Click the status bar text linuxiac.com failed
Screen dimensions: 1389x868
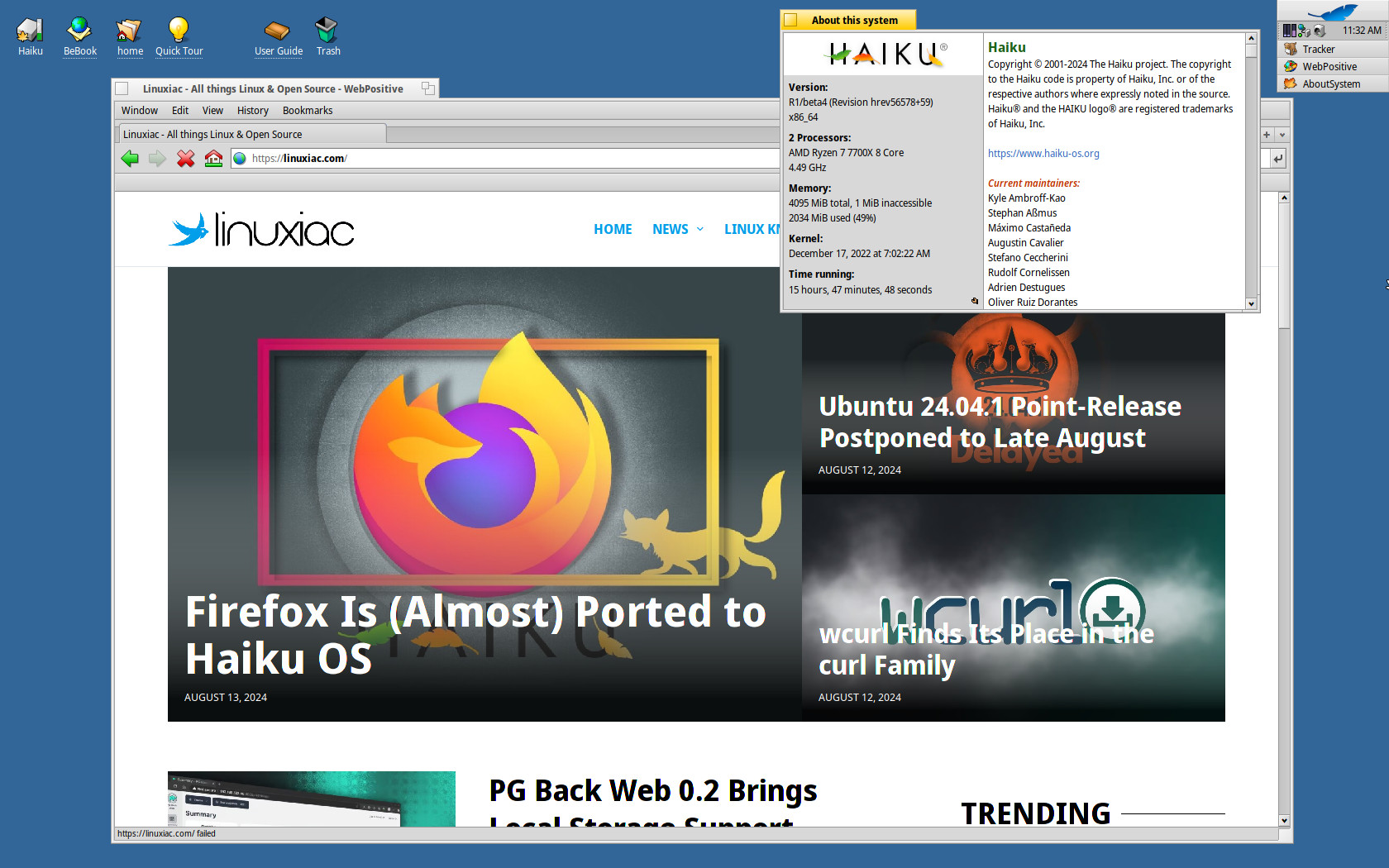point(166,833)
